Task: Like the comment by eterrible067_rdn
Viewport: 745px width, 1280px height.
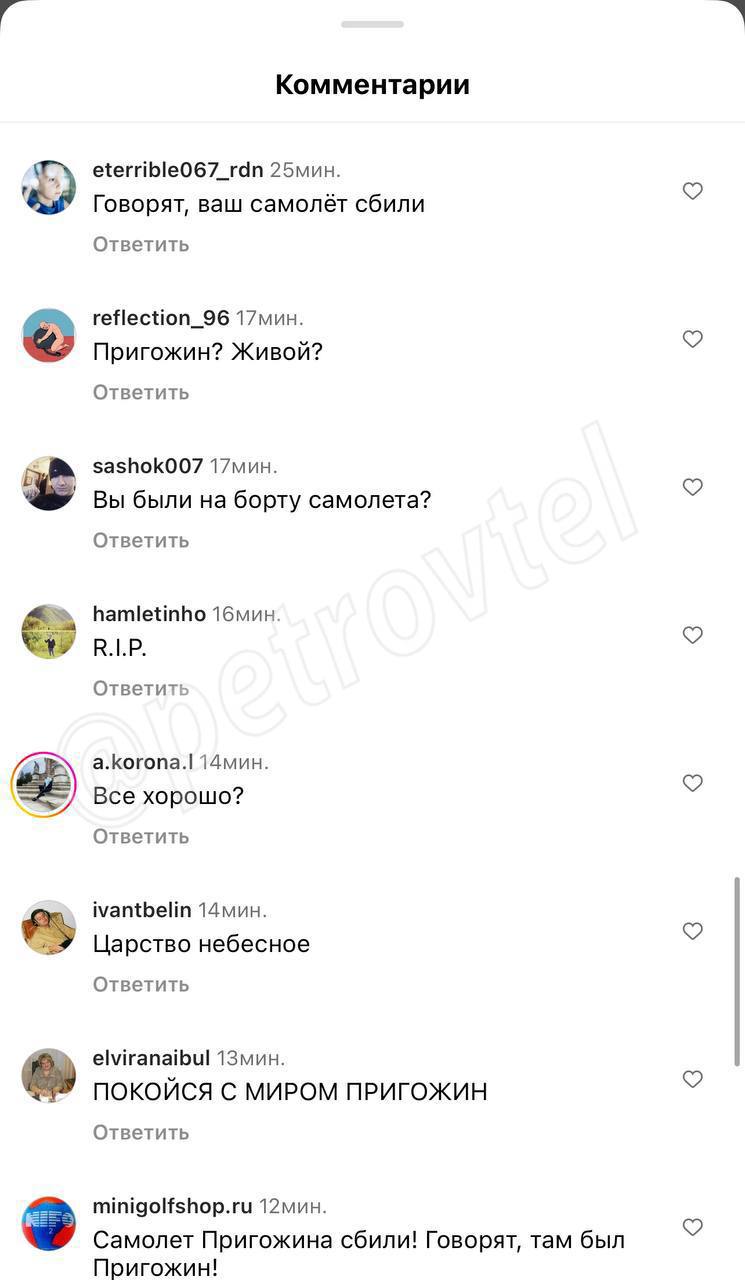Action: [x=692, y=191]
